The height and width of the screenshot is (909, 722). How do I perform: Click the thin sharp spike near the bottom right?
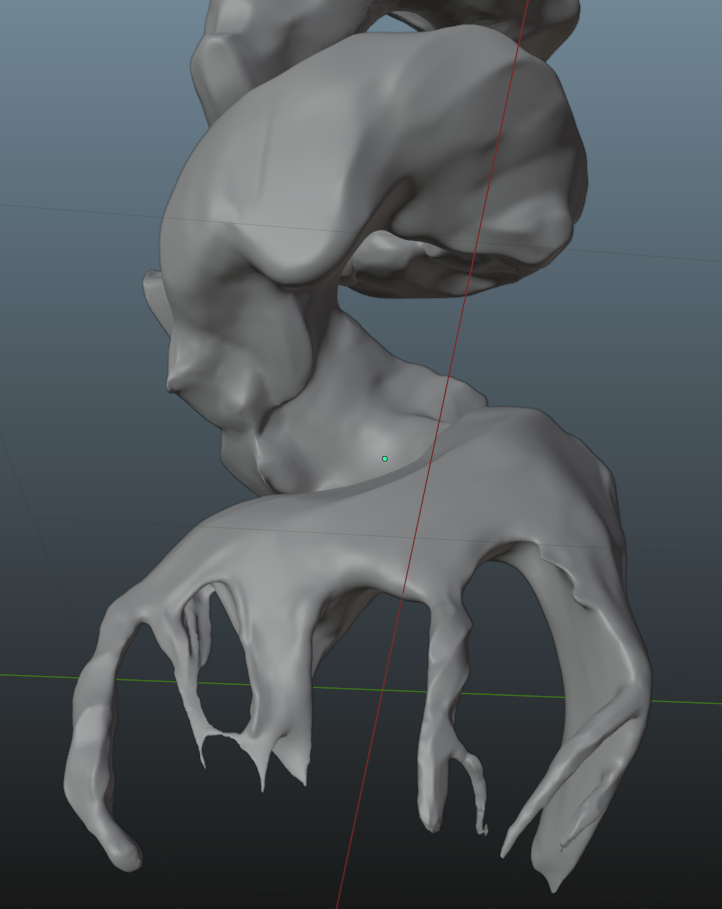point(512,838)
